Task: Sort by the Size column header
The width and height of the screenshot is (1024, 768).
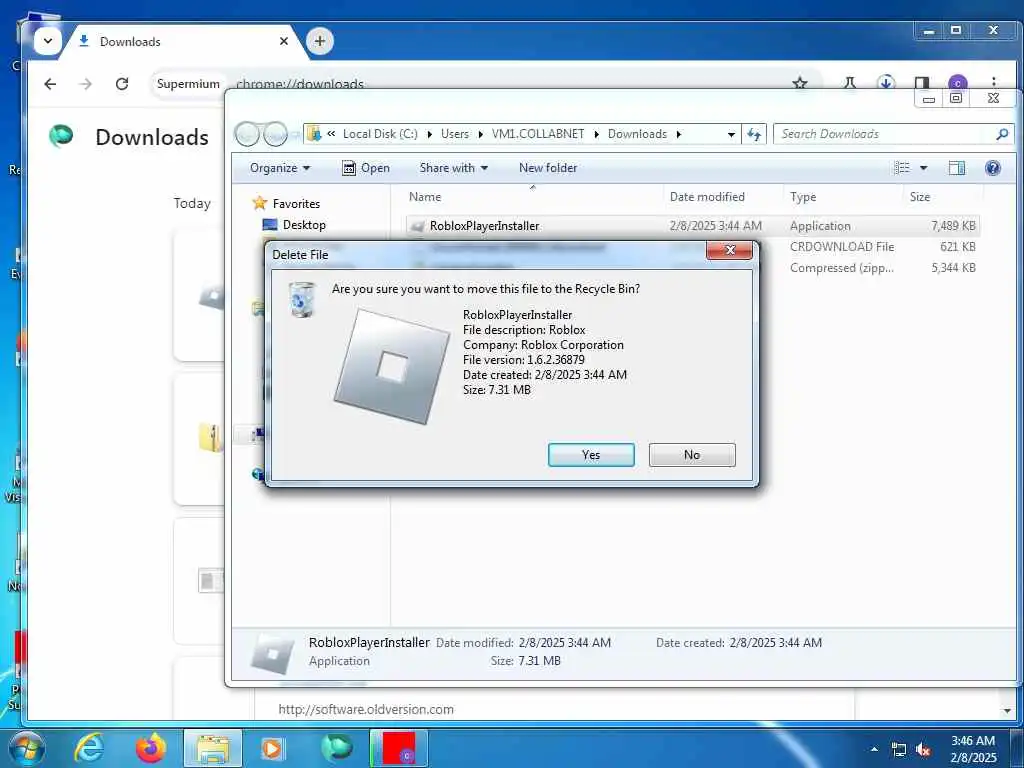Action: point(920,197)
